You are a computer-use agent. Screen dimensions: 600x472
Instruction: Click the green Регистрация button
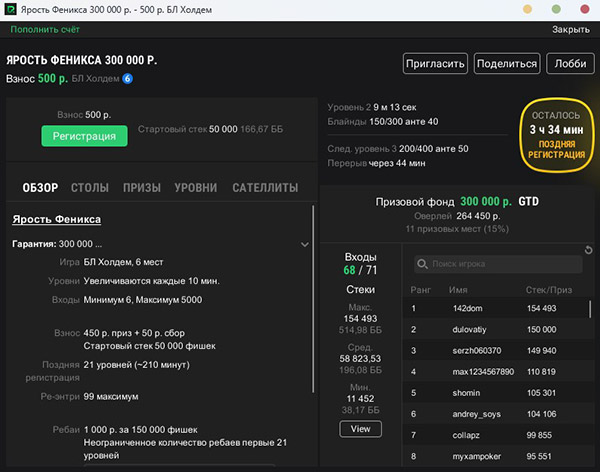(x=84, y=136)
